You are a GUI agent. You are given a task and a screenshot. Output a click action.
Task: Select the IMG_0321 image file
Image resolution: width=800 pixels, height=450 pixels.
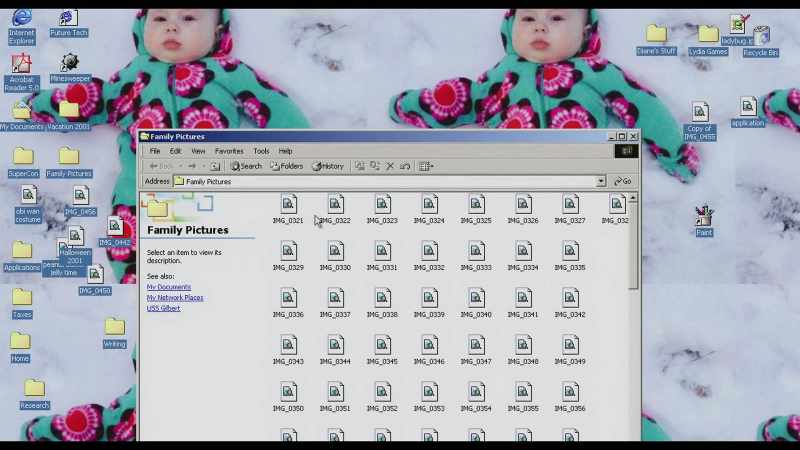tap(288, 209)
